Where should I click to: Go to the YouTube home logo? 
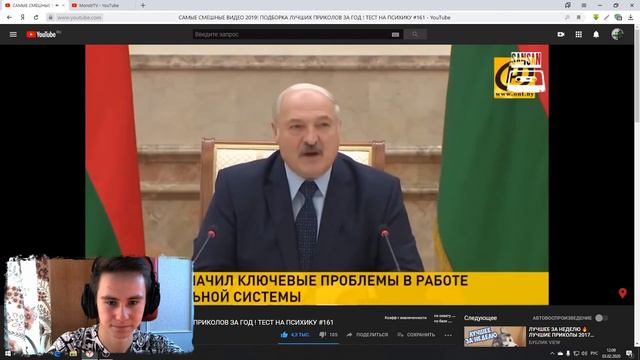point(41,35)
